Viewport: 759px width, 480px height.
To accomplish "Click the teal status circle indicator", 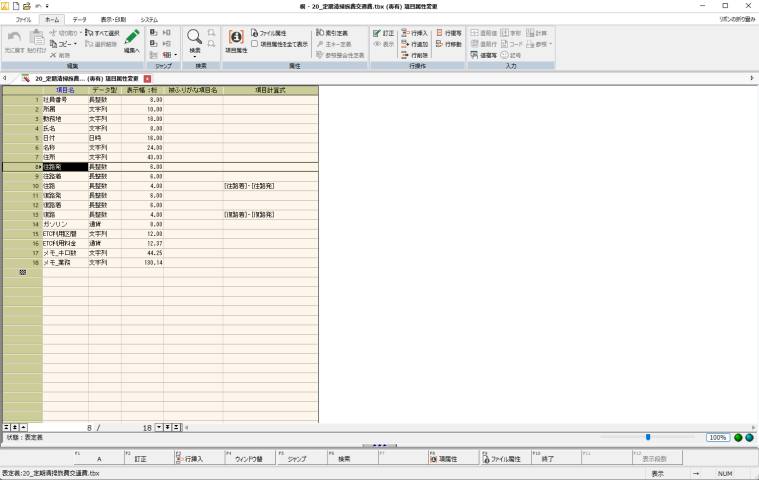I will pyautogui.click(x=749, y=437).
